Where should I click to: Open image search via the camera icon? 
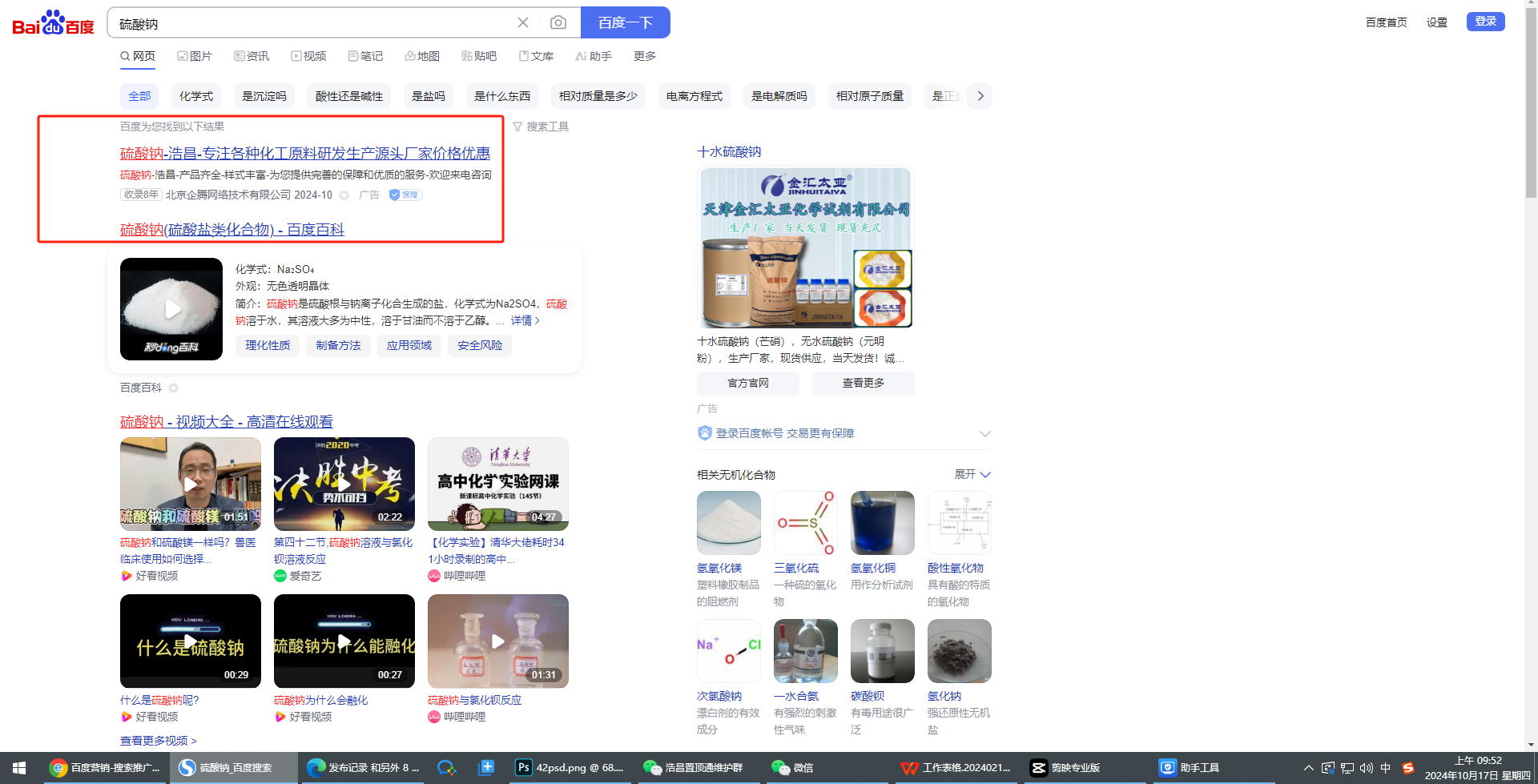[558, 22]
